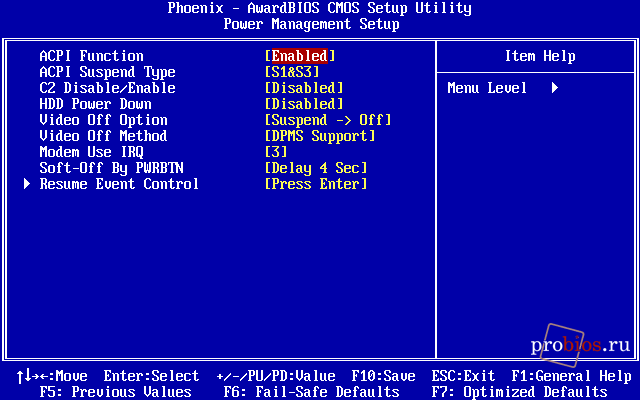Open Video Off Method [DPMS Support] value
The height and width of the screenshot is (400, 640).
click(x=320, y=136)
